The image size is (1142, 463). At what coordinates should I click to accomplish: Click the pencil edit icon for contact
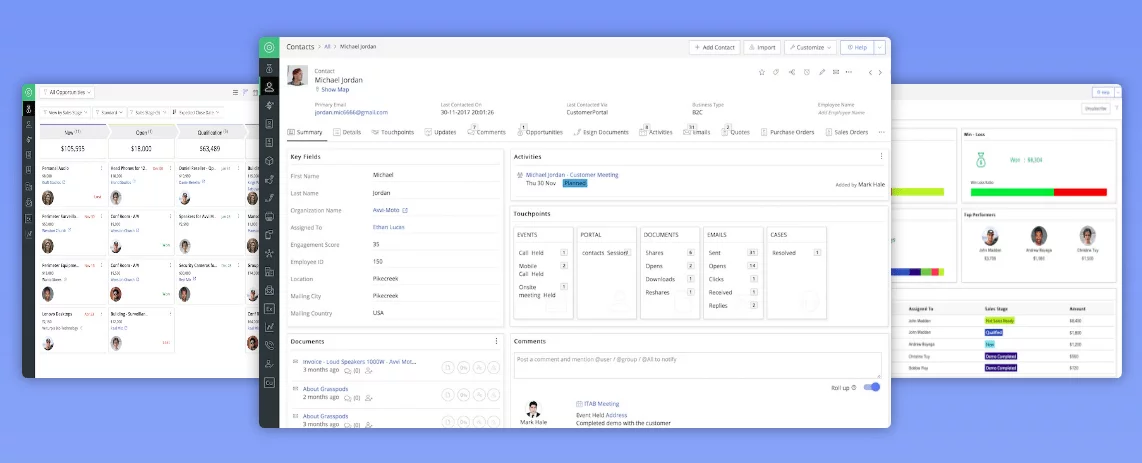pos(822,72)
